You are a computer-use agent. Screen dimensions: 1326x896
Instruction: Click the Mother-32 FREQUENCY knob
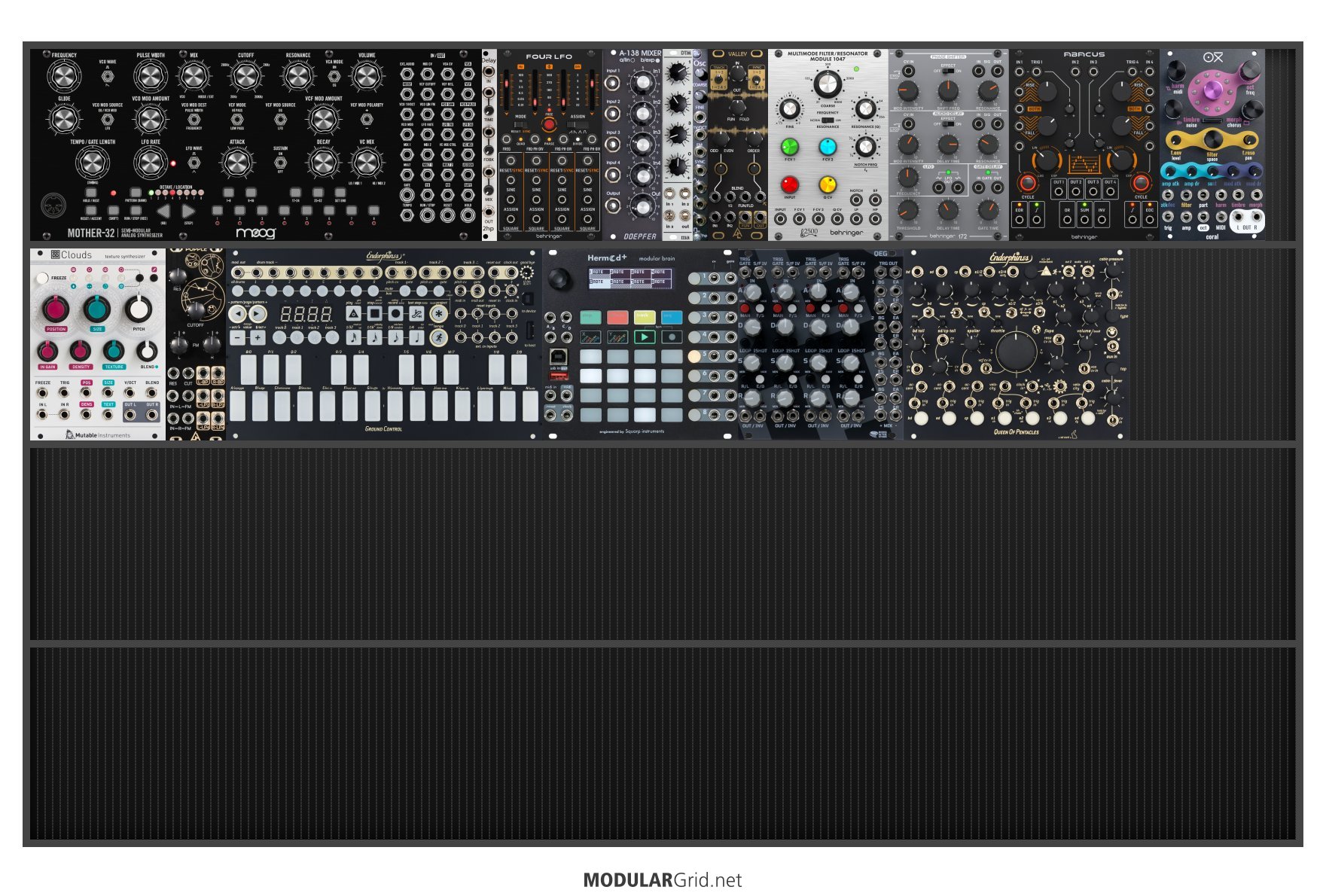(x=64, y=76)
